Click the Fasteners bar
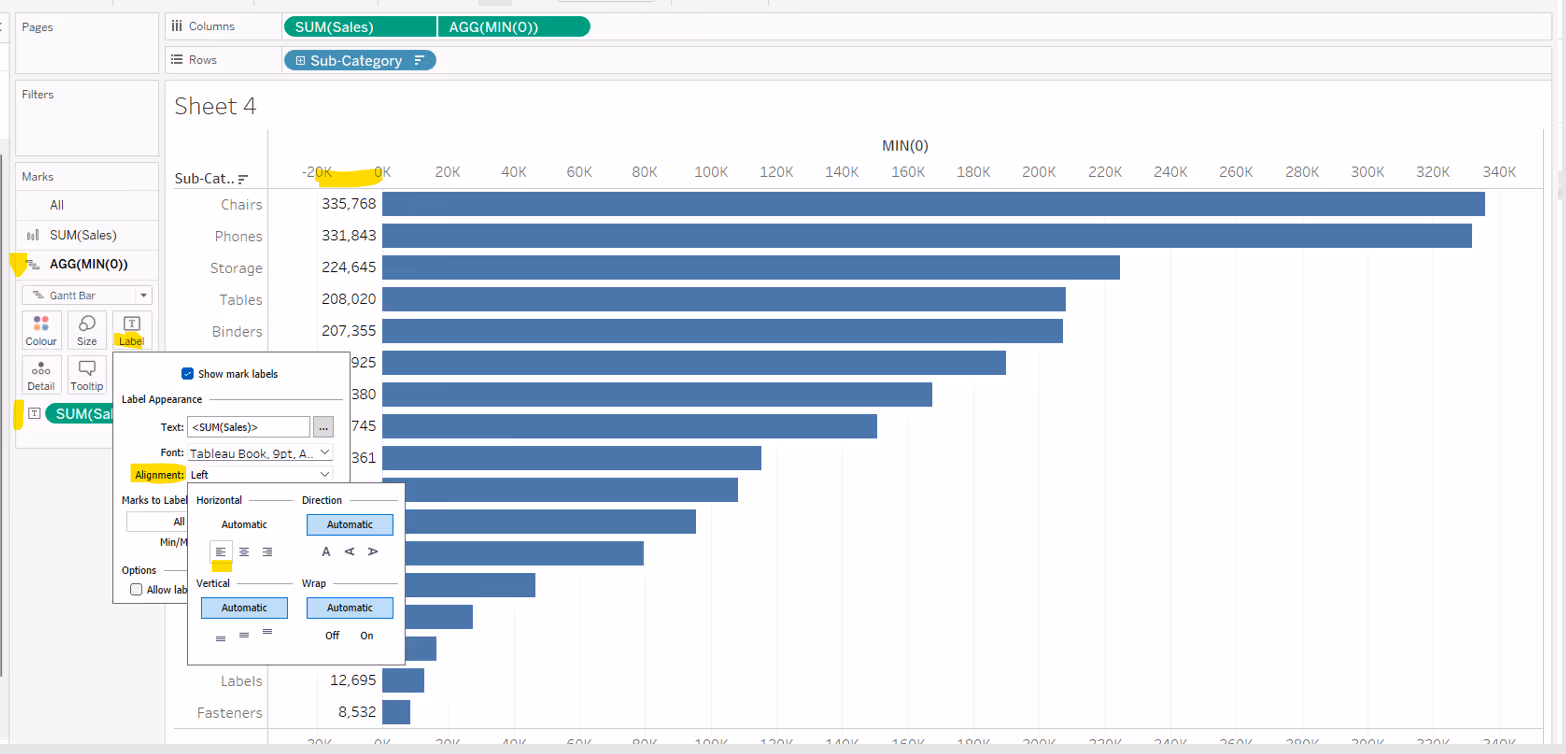Image resolution: width=1566 pixels, height=754 pixels. click(396, 712)
